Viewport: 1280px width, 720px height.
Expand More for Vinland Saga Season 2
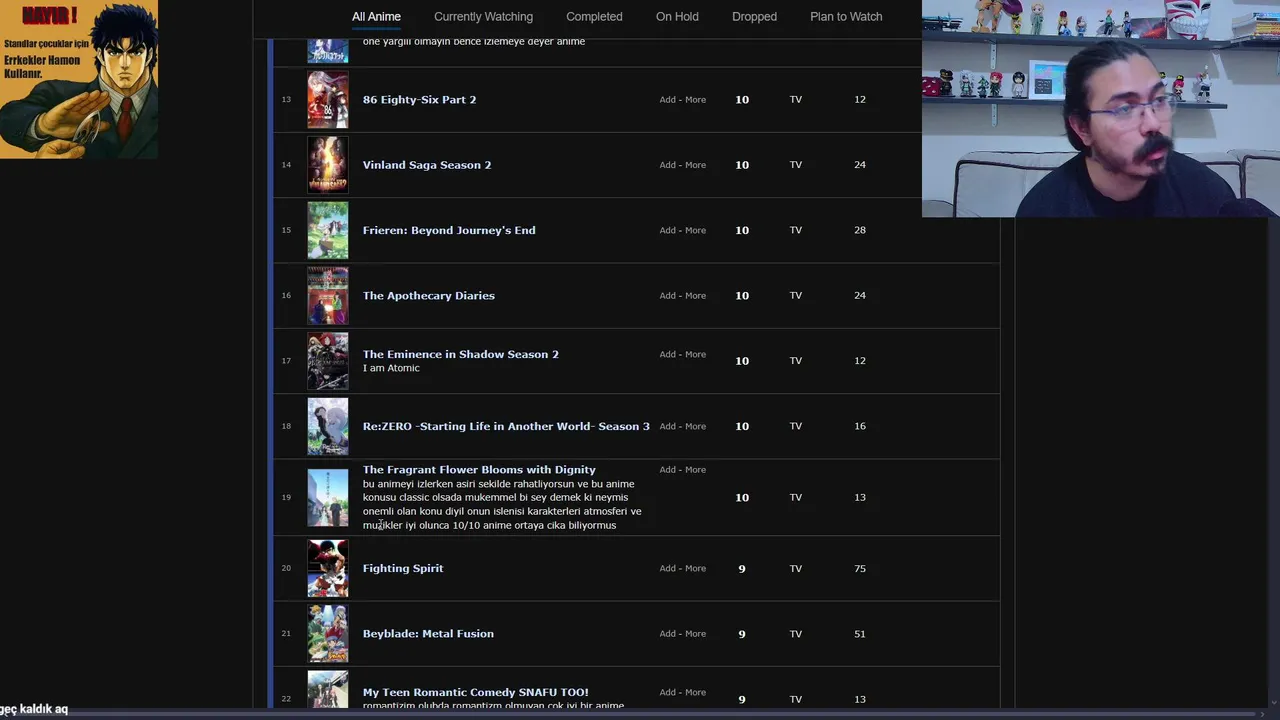(x=695, y=164)
